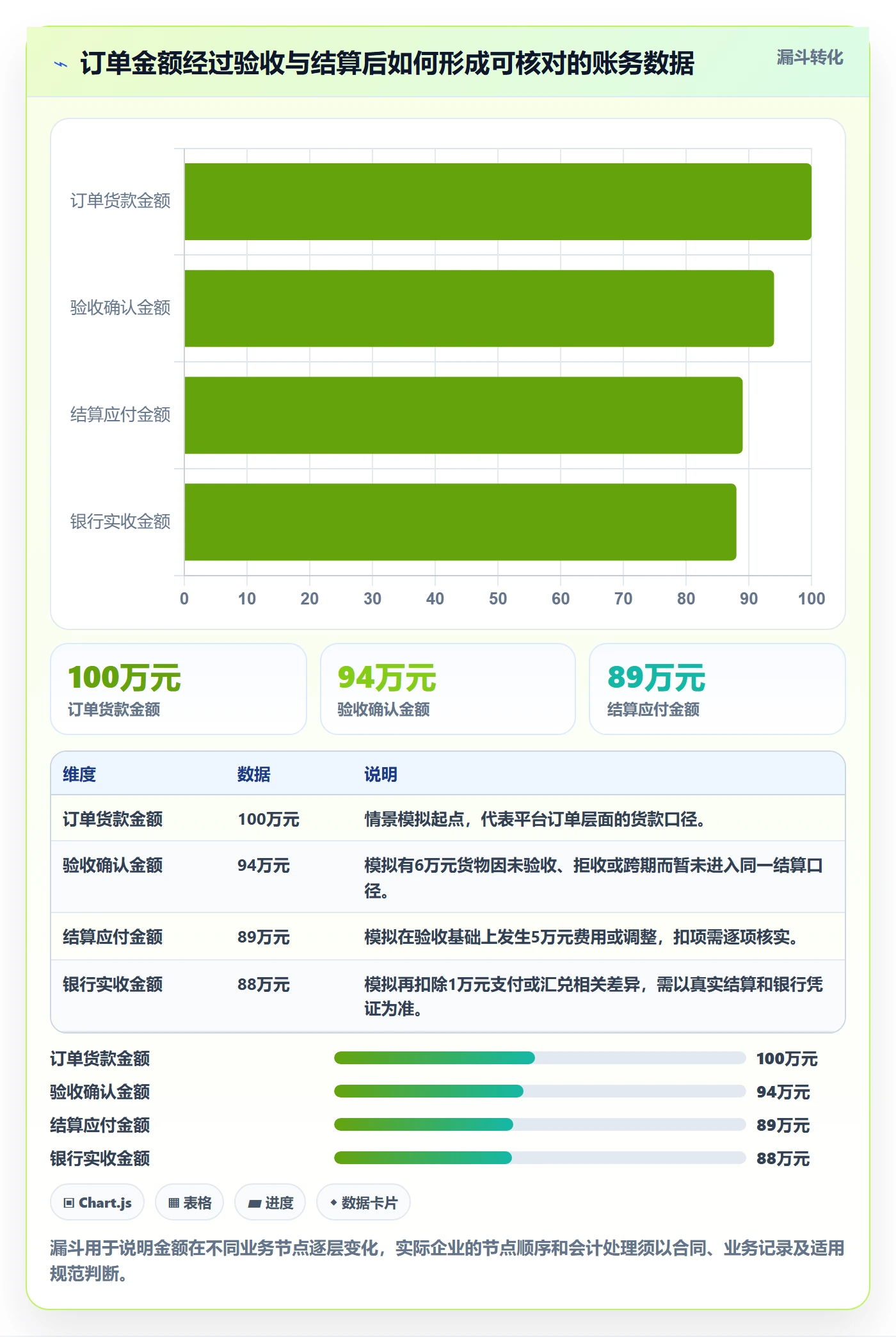Click the 订单货款金额 label on the chart axis
This screenshot has height=1337, width=896.
120,201
